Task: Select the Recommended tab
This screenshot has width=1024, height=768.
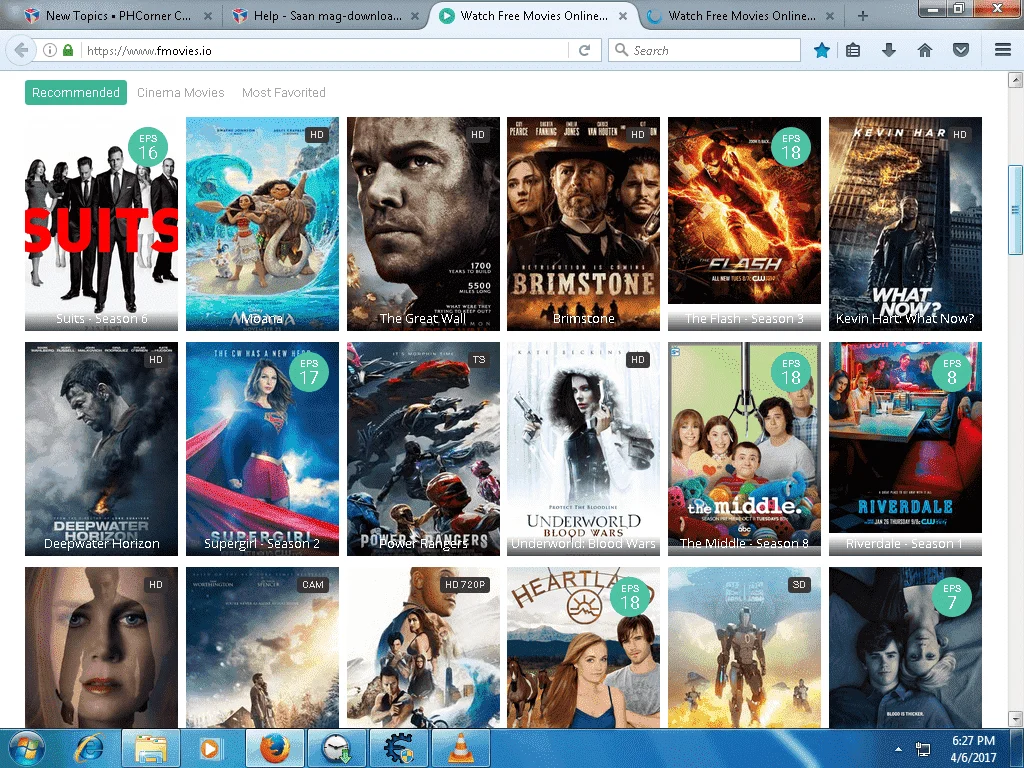Action: pos(76,93)
